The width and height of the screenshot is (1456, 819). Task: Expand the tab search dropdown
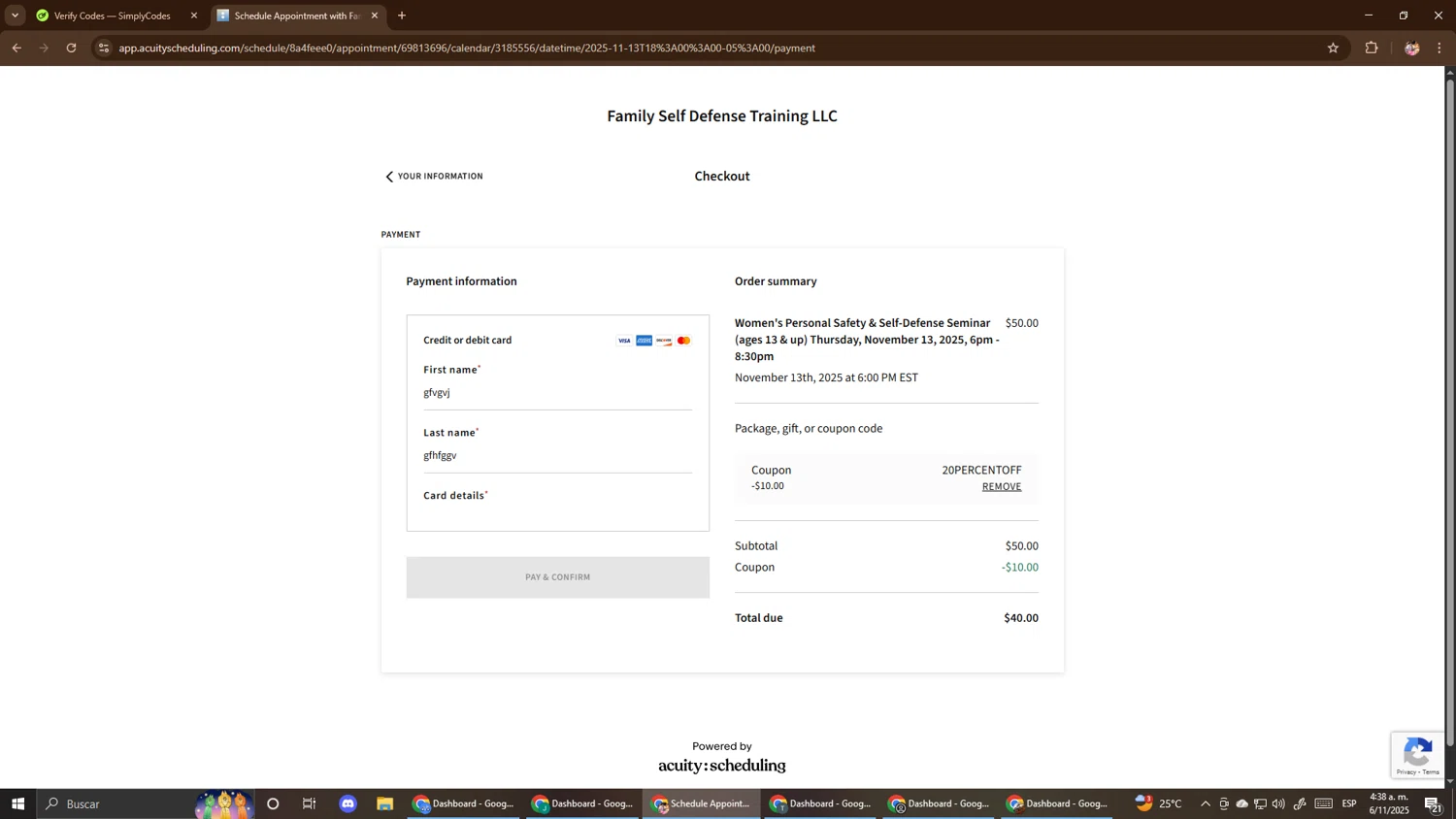[15, 16]
